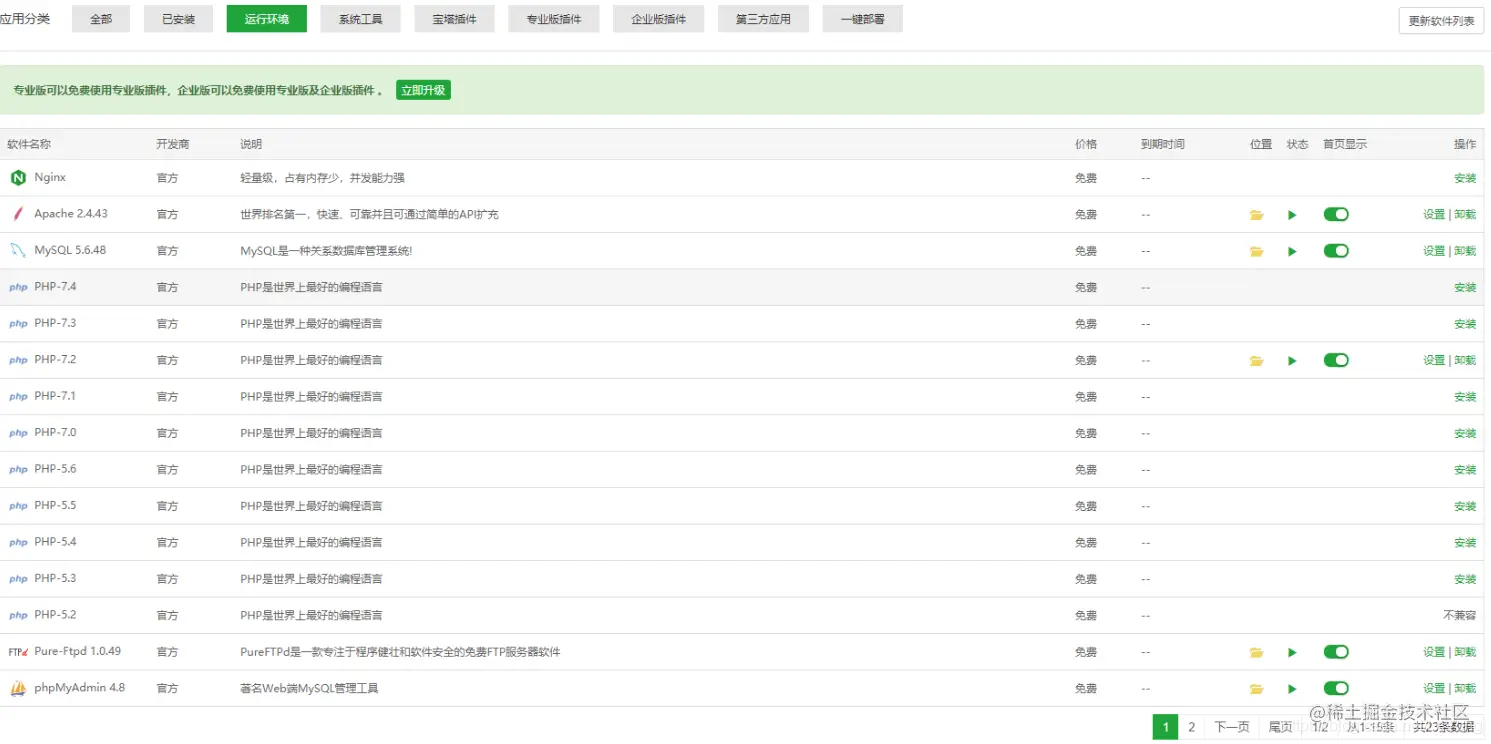
Task: Click the Nginx logo icon
Action: point(18,178)
